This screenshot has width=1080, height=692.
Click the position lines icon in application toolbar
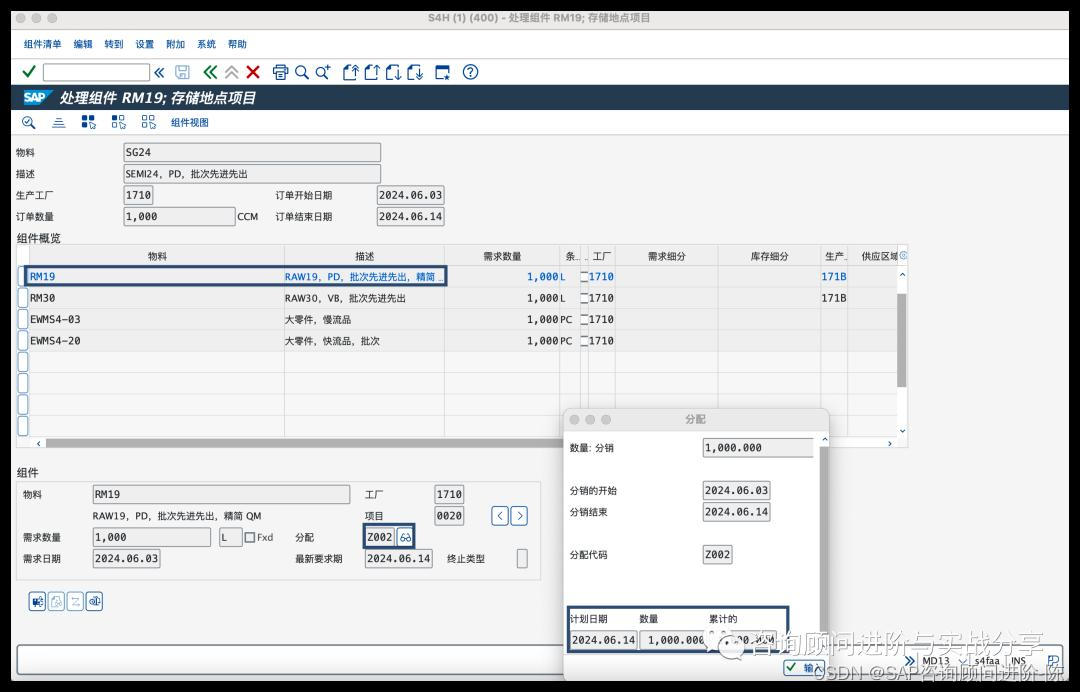click(x=59, y=123)
